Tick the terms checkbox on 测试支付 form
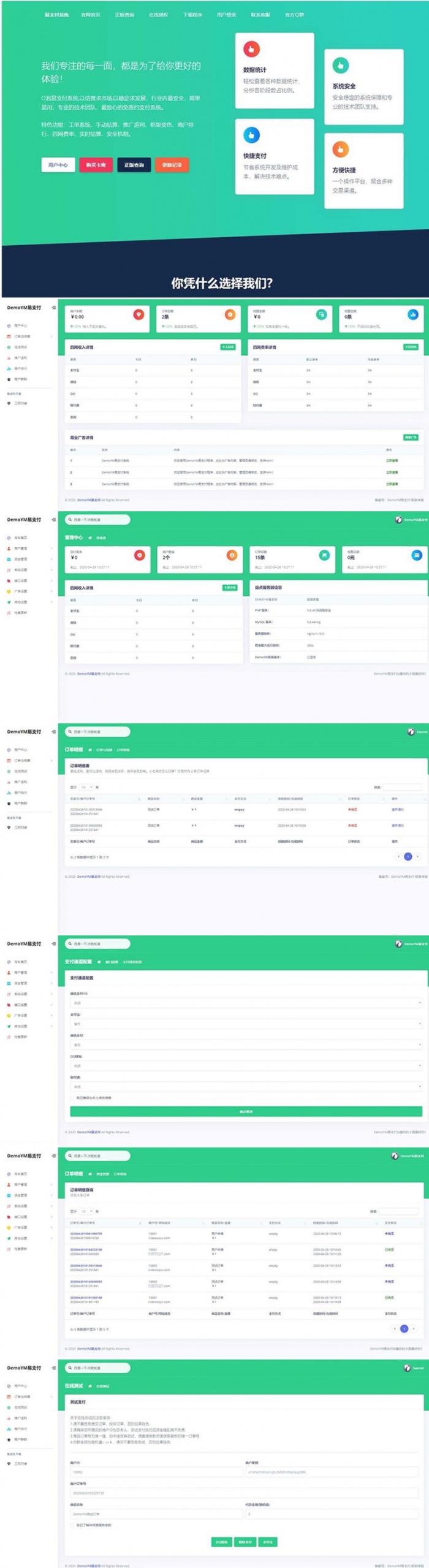 pyautogui.click(x=72, y=1524)
